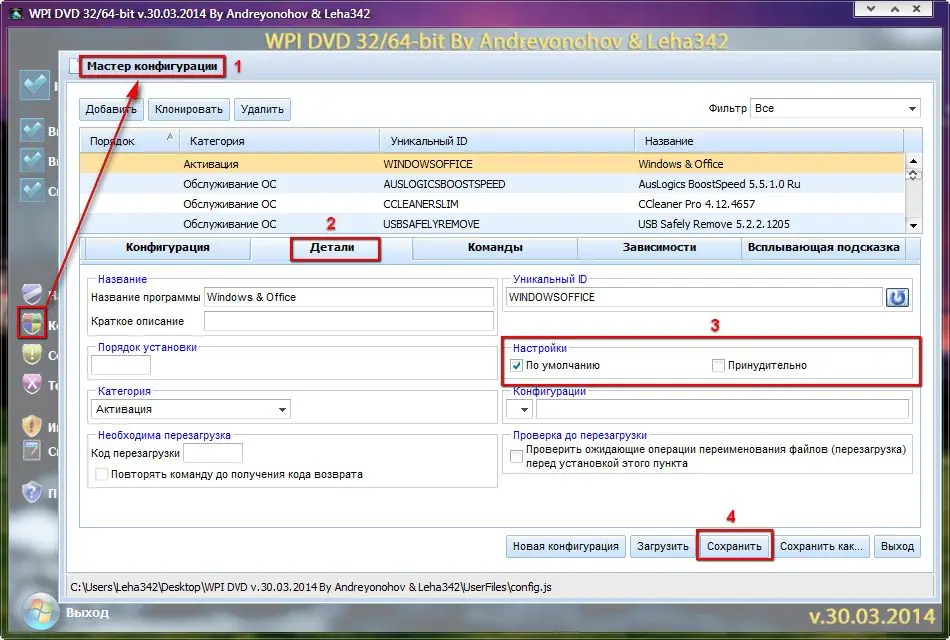Select the 'USB Safely Remove 5.2.2.1205' row
Viewport: 950px width, 640px height.
(492, 224)
